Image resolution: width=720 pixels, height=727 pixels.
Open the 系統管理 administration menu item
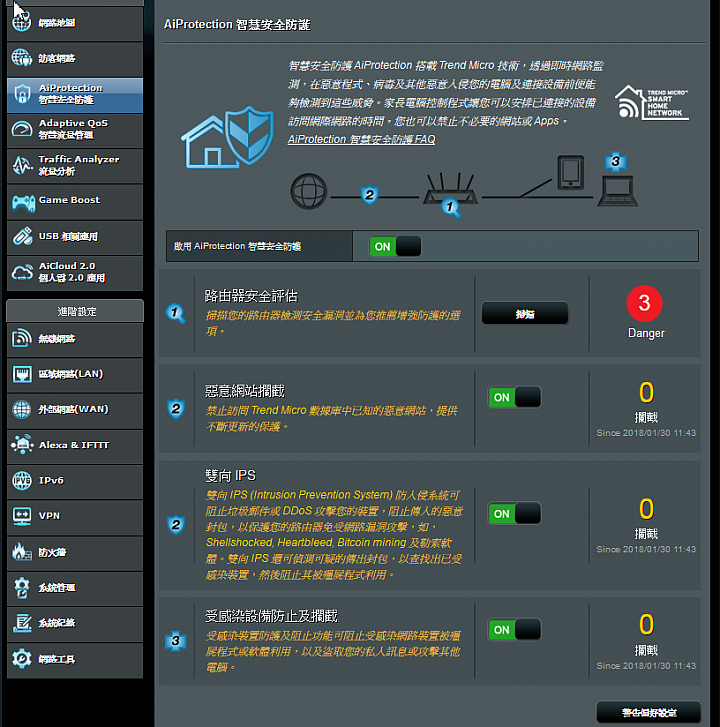click(75, 588)
